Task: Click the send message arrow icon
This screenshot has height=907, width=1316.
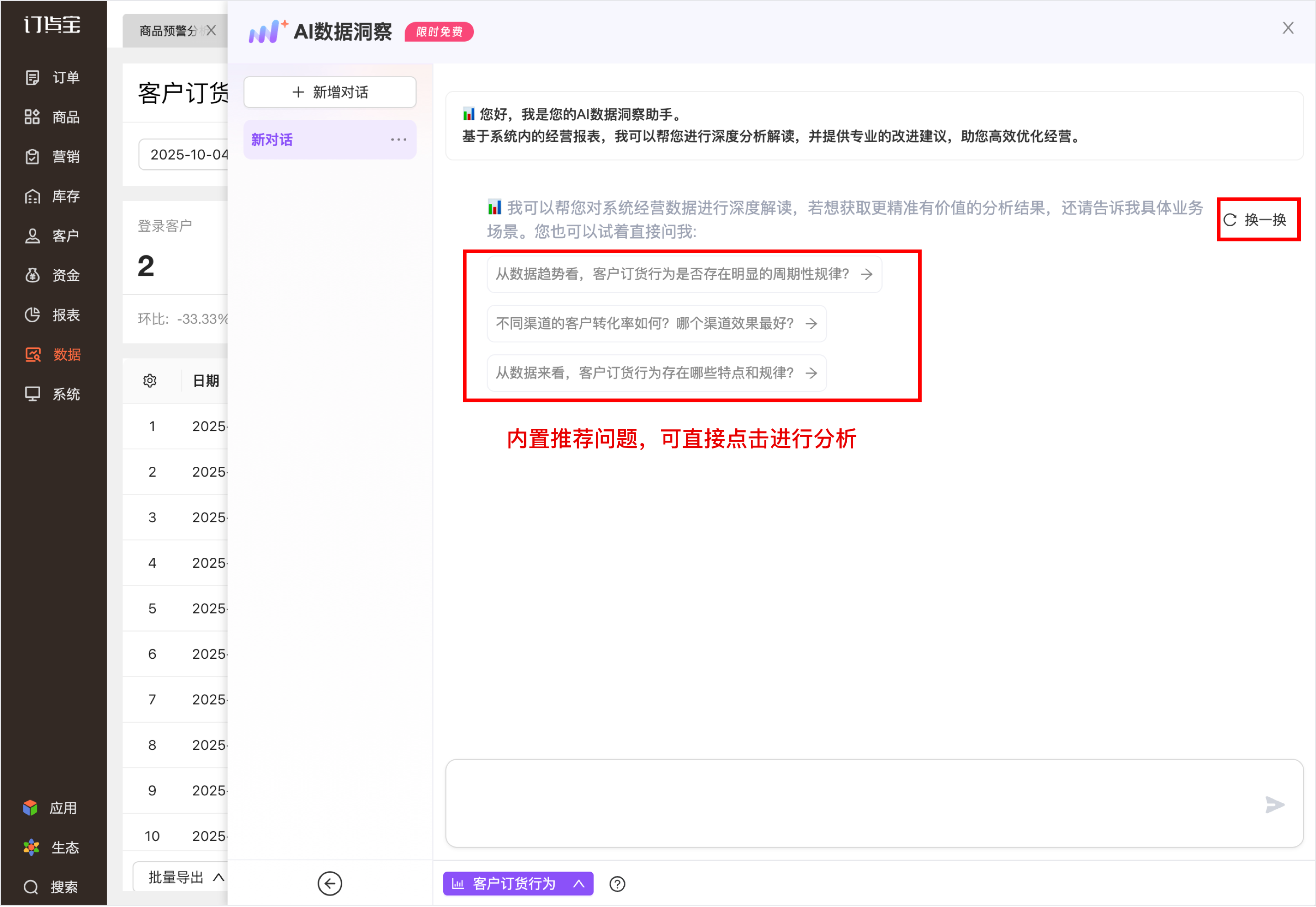Action: 1274,805
